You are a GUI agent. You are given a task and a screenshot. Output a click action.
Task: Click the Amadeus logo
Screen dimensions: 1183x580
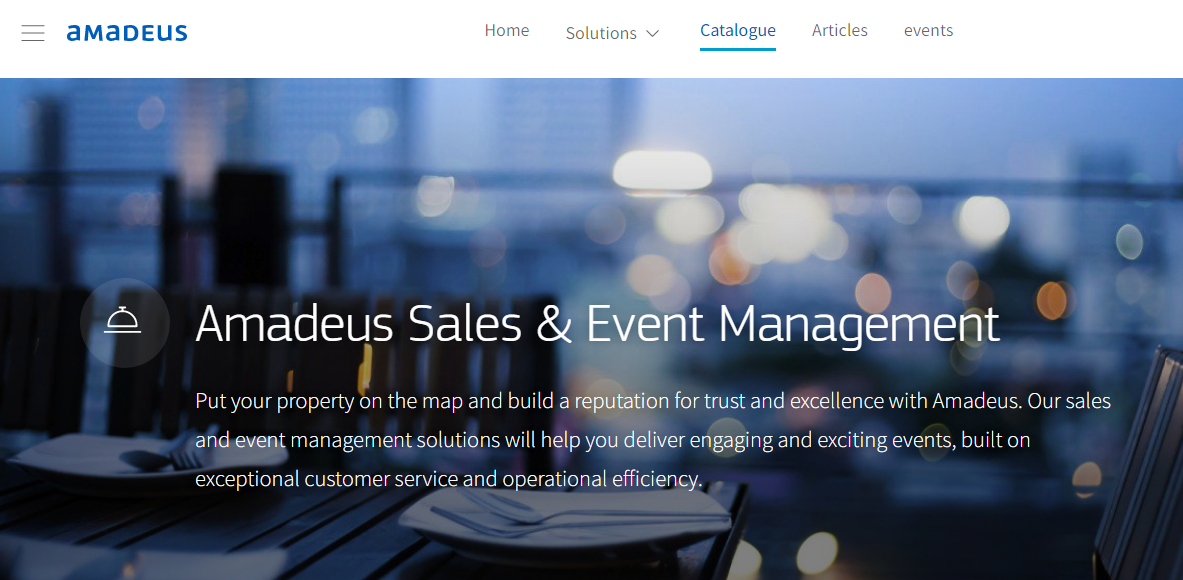click(x=127, y=32)
